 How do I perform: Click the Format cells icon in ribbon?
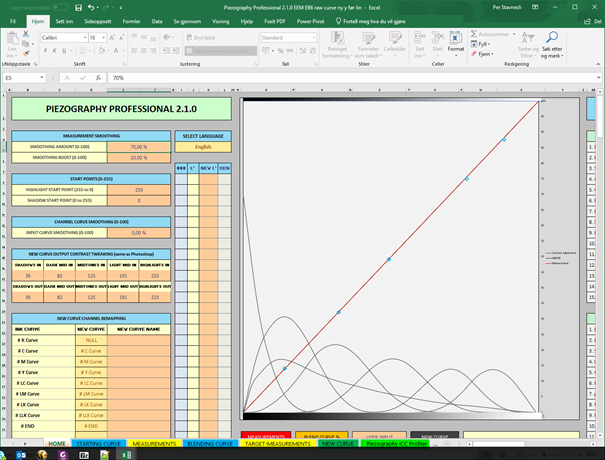[456, 43]
